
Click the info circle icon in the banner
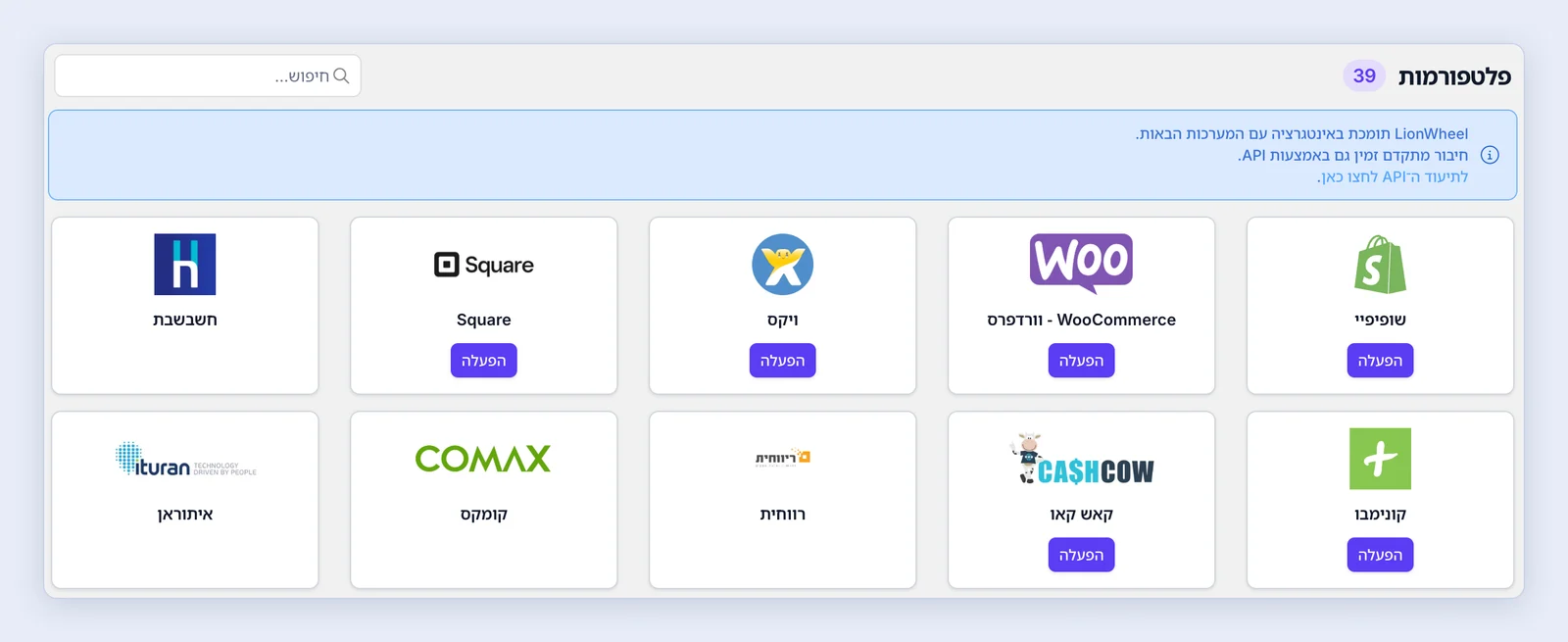click(1490, 155)
